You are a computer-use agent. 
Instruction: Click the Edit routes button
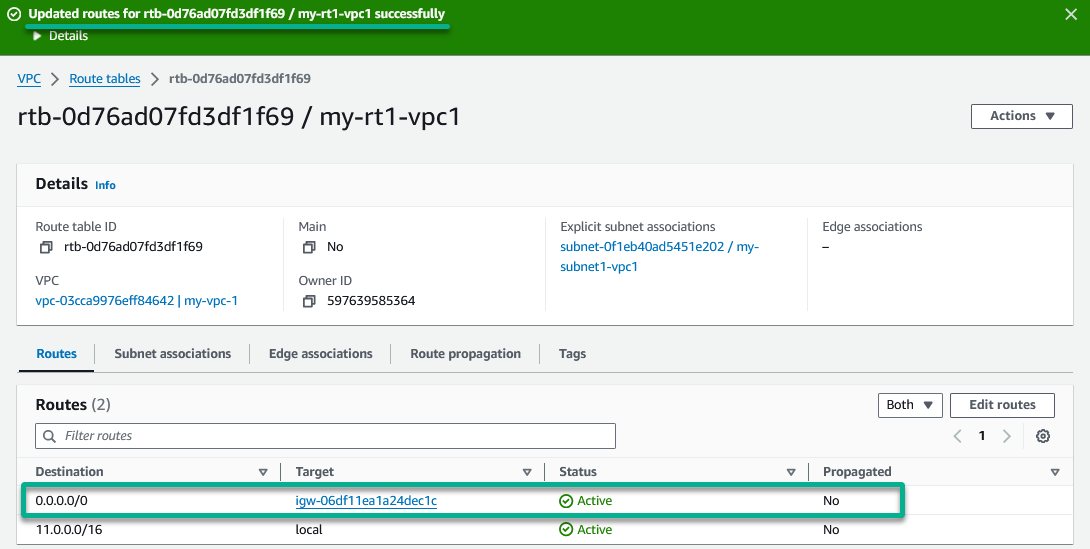click(1002, 405)
